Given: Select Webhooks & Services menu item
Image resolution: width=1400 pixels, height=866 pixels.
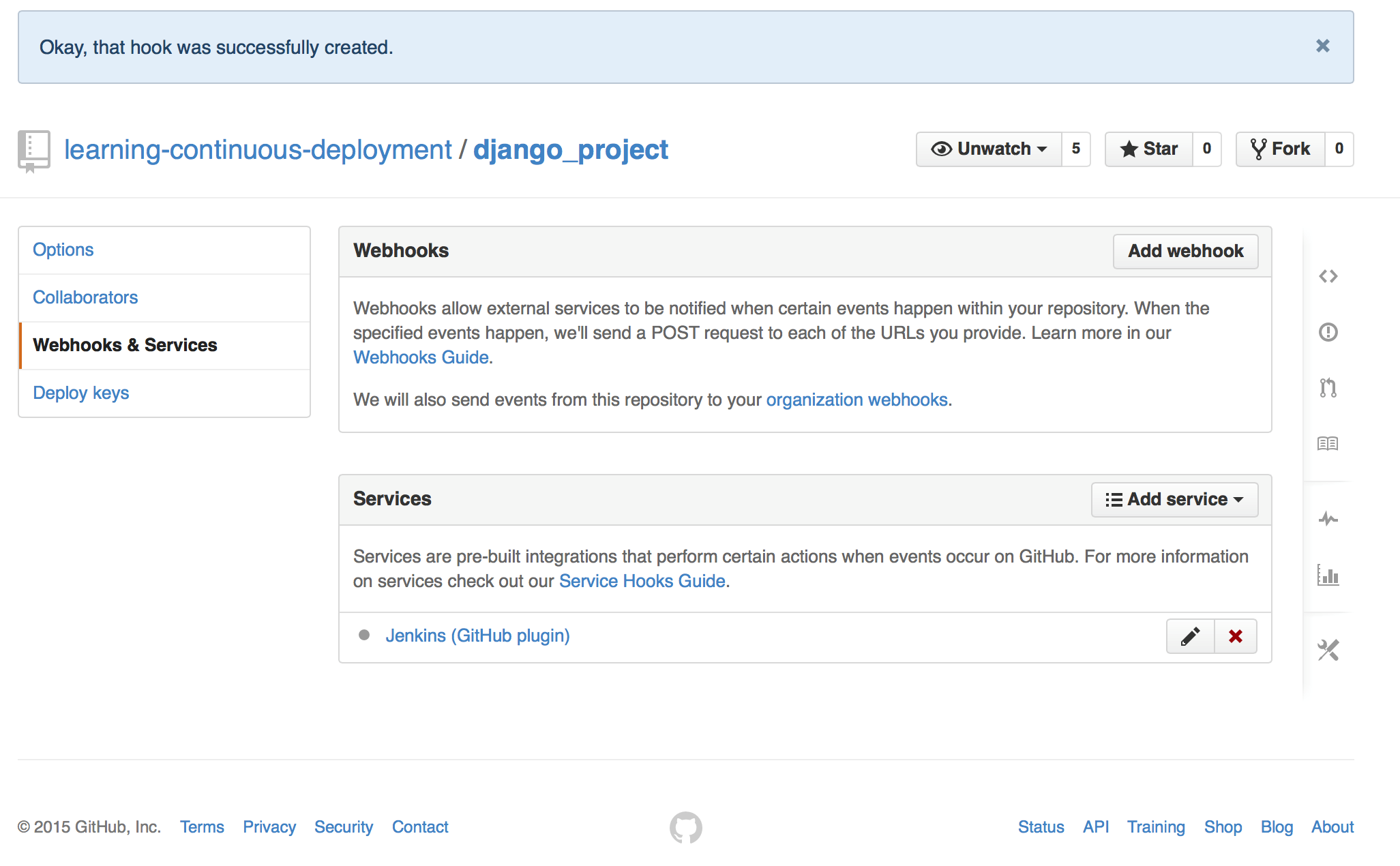Looking at the screenshot, I should (x=164, y=346).
